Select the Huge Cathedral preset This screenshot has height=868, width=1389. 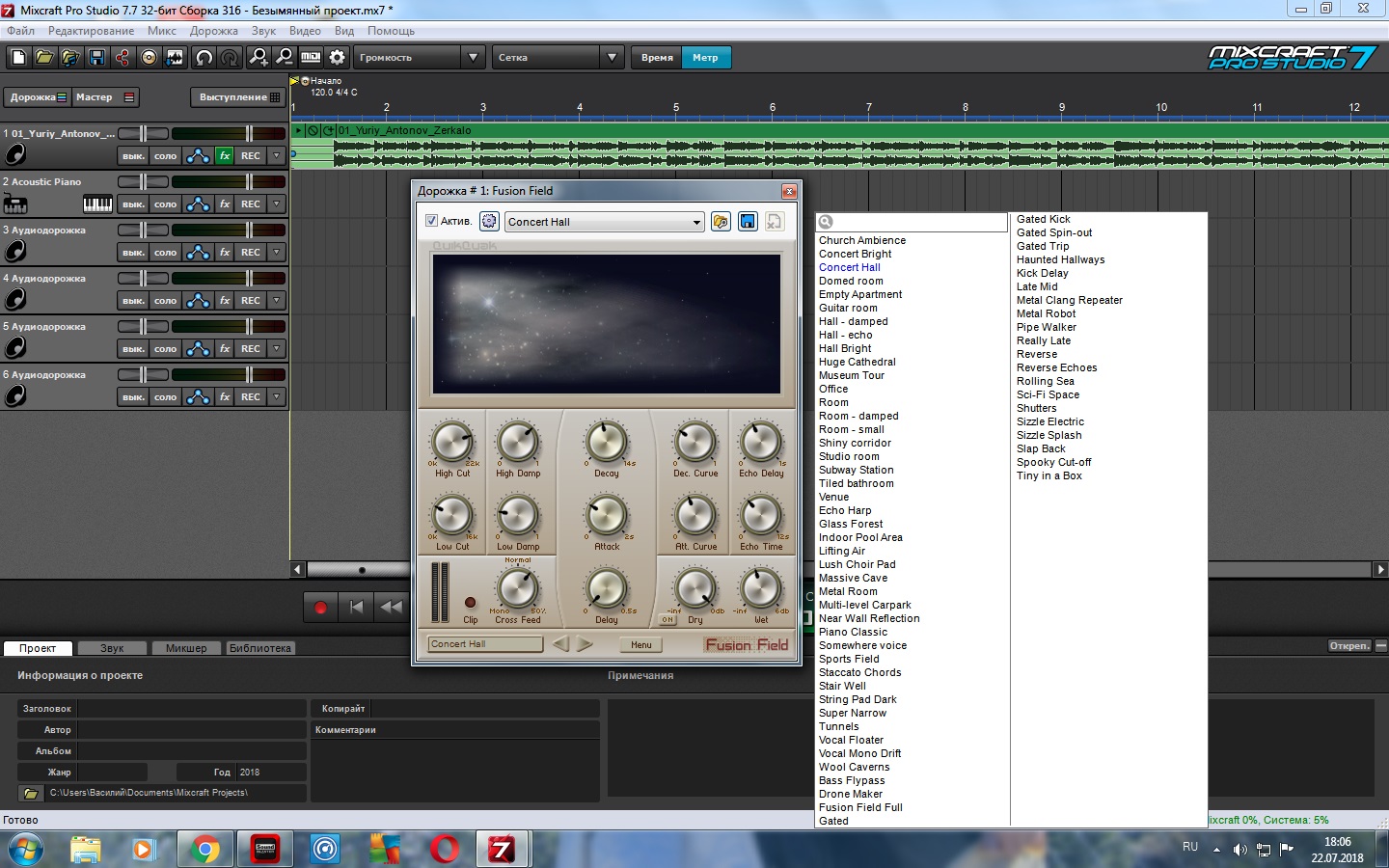[x=858, y=363]
